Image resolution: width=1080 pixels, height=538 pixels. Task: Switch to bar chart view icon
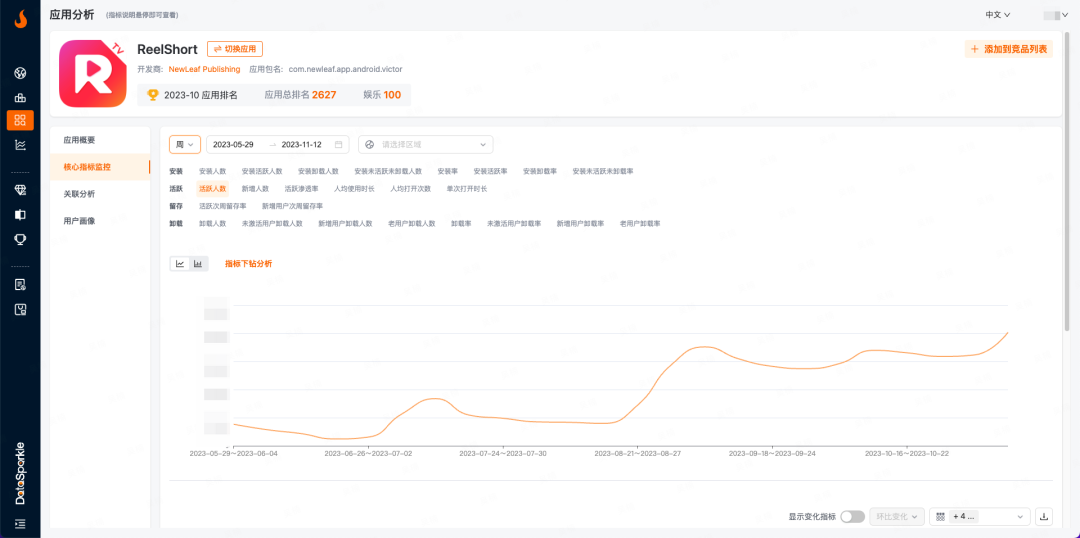198,264
